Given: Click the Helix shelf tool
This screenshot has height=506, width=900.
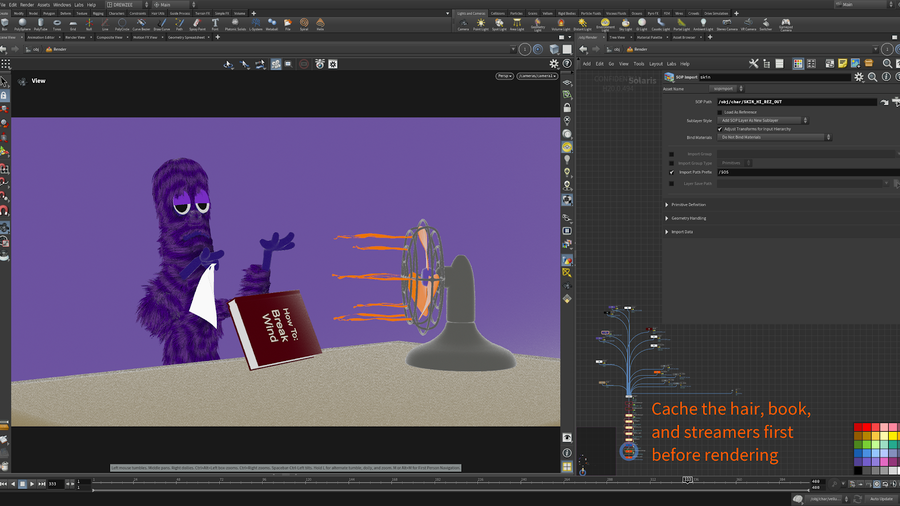Looking at the screenshot, I should 320,25.
